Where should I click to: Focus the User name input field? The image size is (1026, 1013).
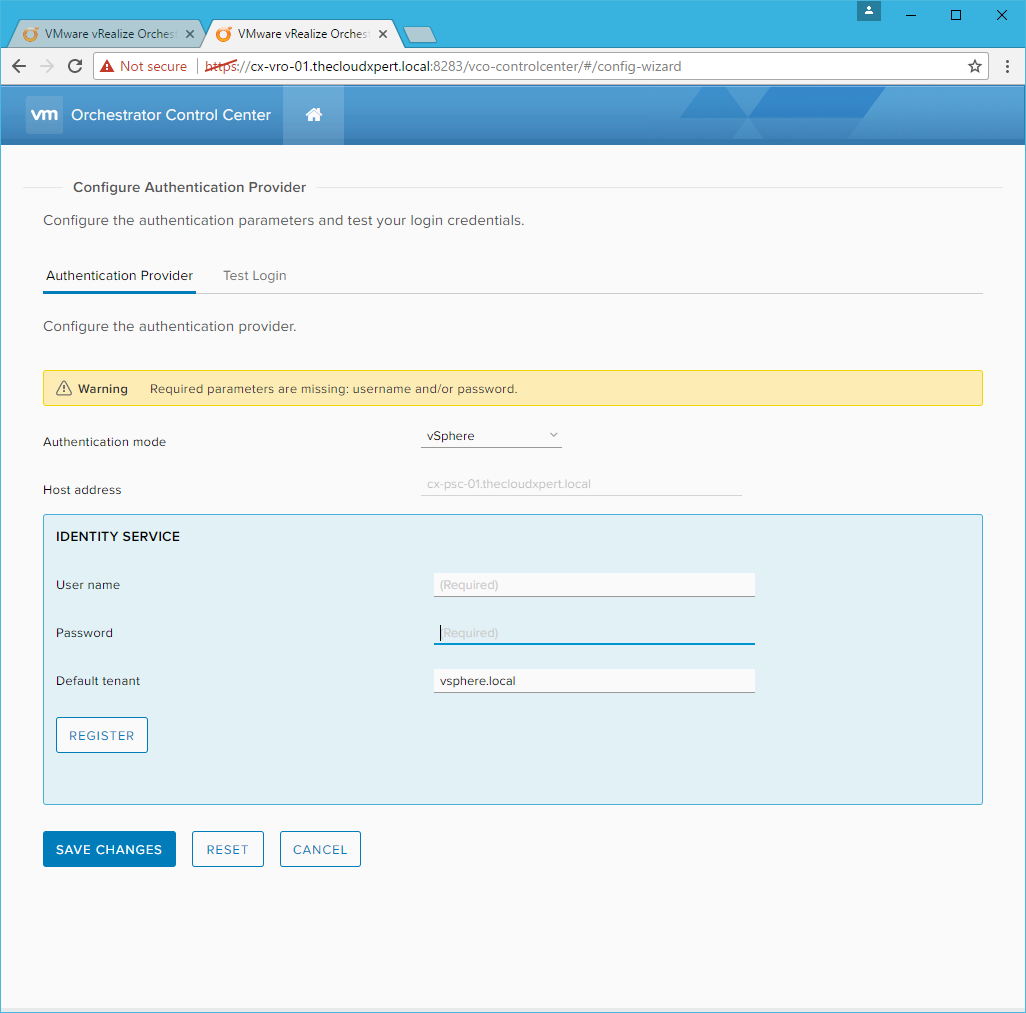(x=594, y=585)
